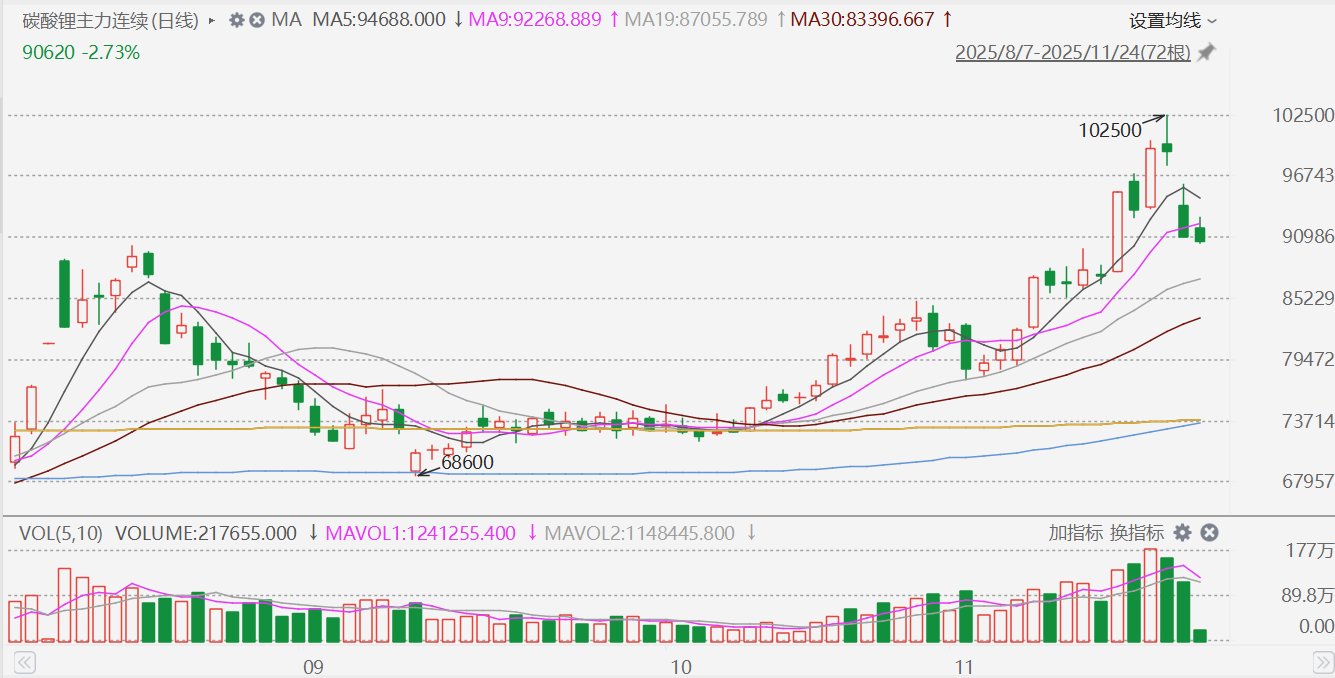Open VOL indicator settings gear

[x=1182, y=532]
